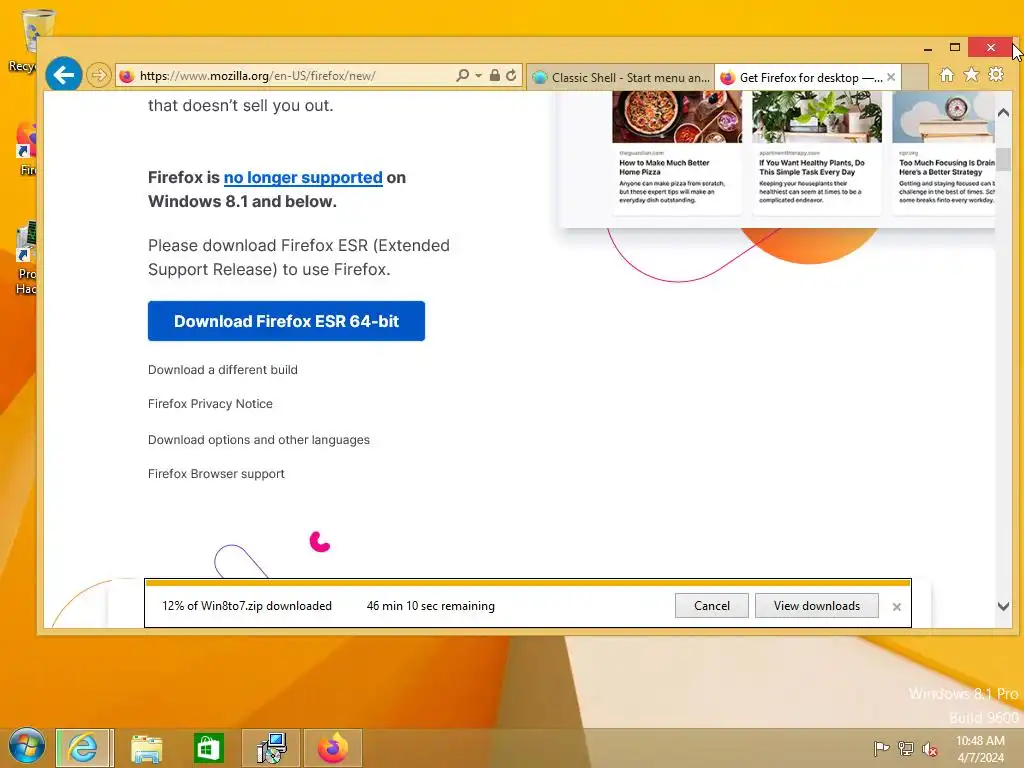Screen dimensions: 1024x768
Task: Switch to the Classic Shell tab
Action: (621, 77)
